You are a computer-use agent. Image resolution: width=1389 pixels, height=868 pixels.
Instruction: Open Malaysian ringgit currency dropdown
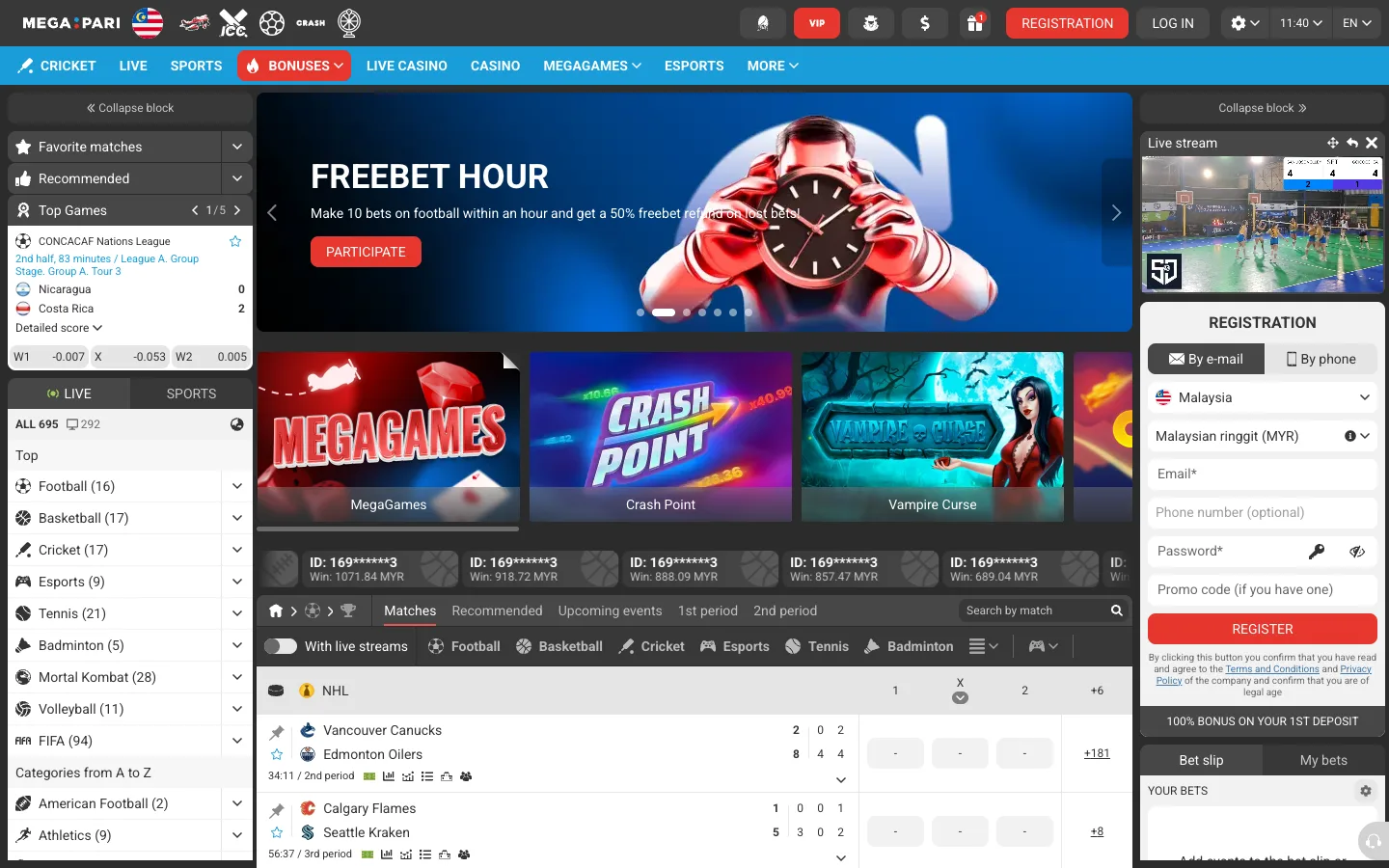click(x=1263, y=436)
